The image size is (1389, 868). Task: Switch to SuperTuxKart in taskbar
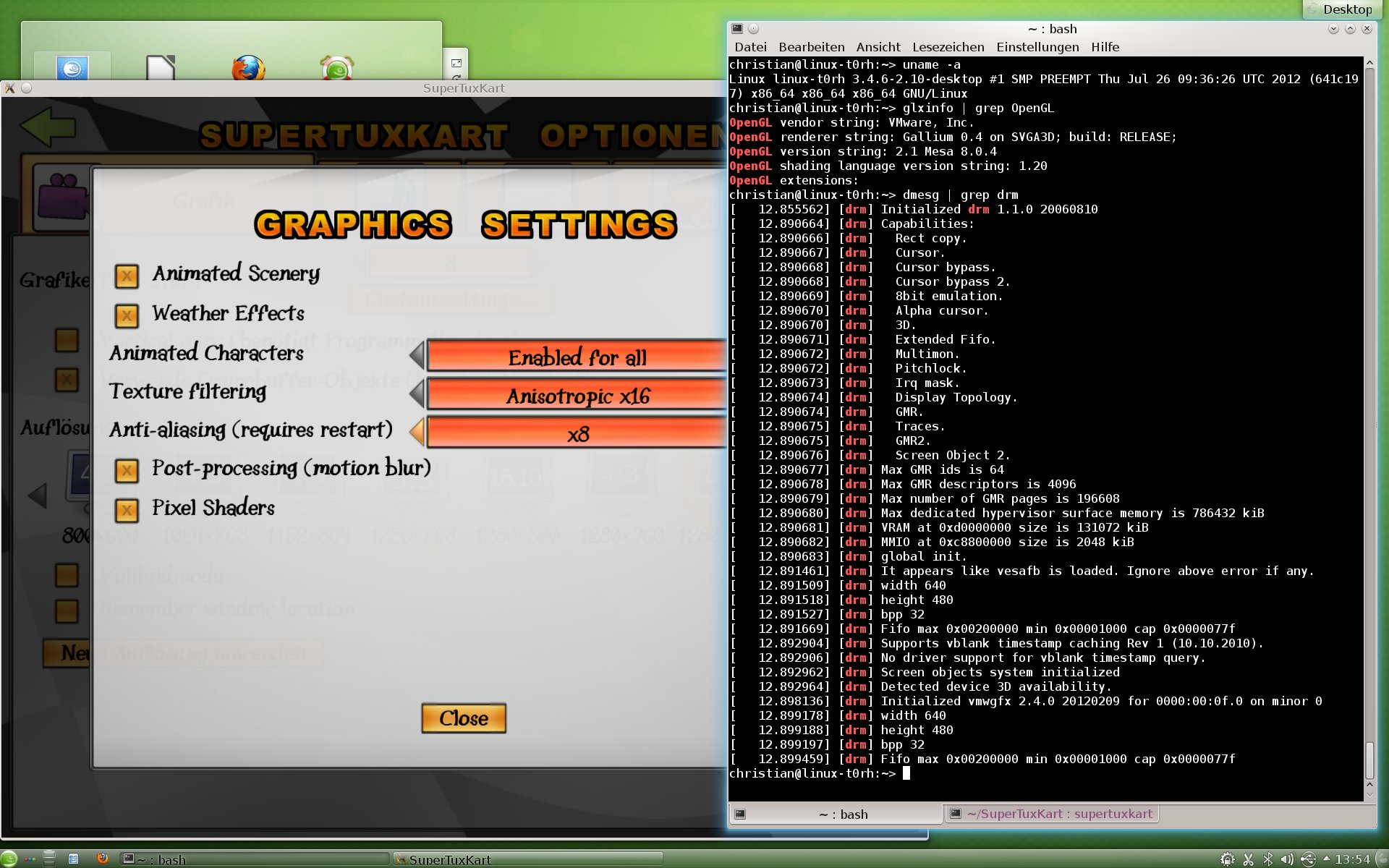click(x=527, y=859)
